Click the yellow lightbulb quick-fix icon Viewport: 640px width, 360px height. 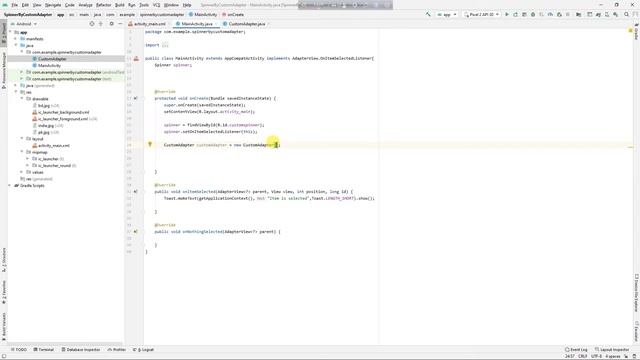tap(150, 144)
